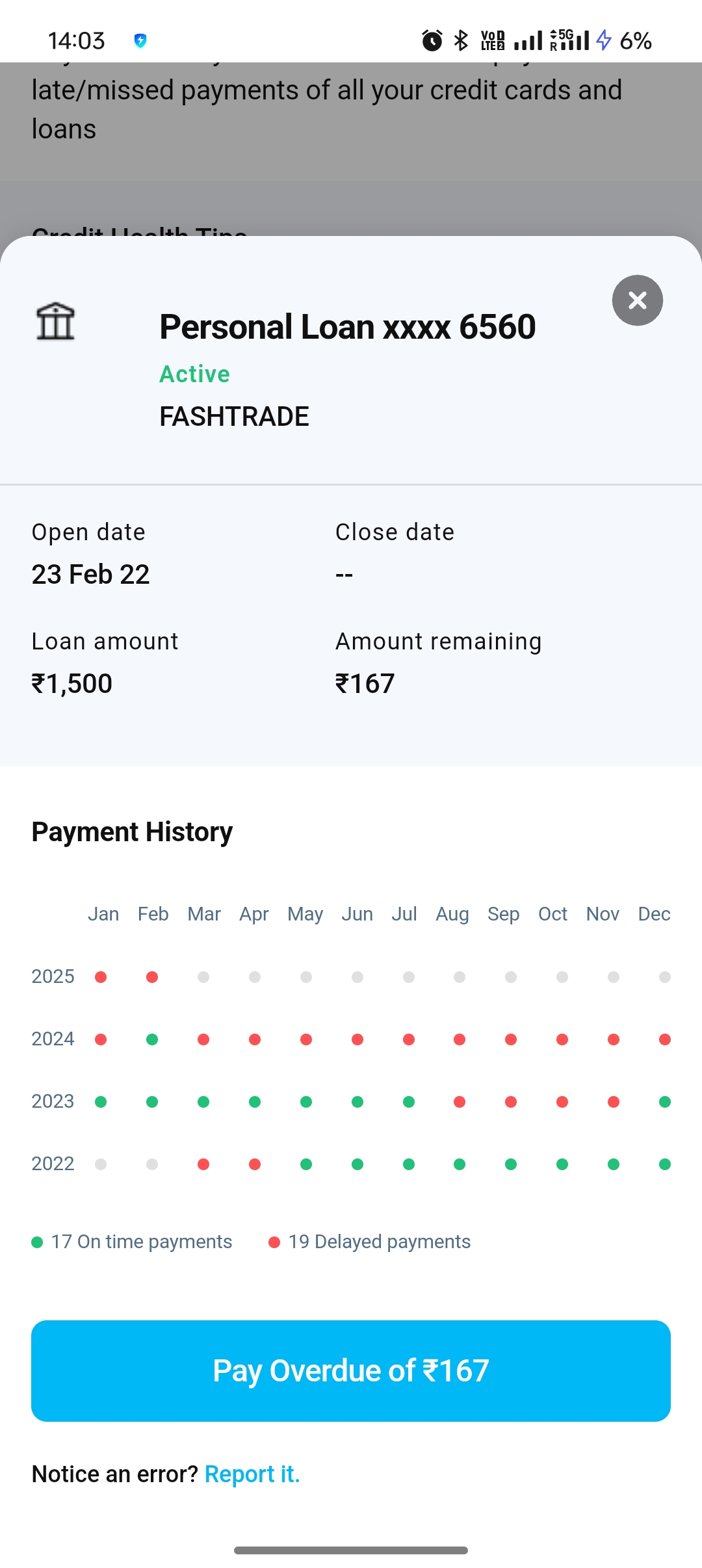Tap the red March 2022 payment dot
This screenshot has height=1568, width=702.
[x=203, y=1164]
